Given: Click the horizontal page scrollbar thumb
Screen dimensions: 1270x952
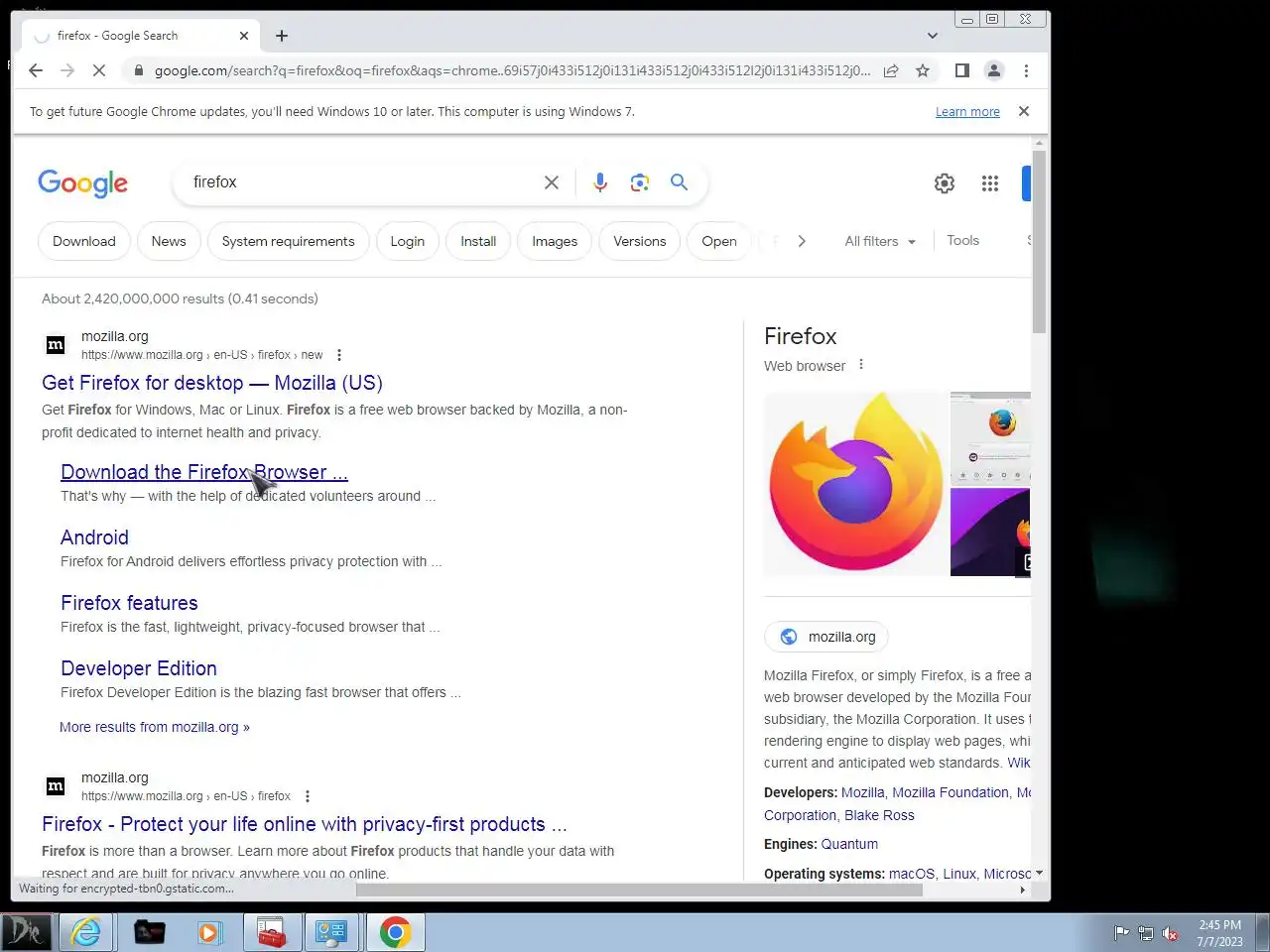Looking at the screenshot, I should (x=639, y=890).
